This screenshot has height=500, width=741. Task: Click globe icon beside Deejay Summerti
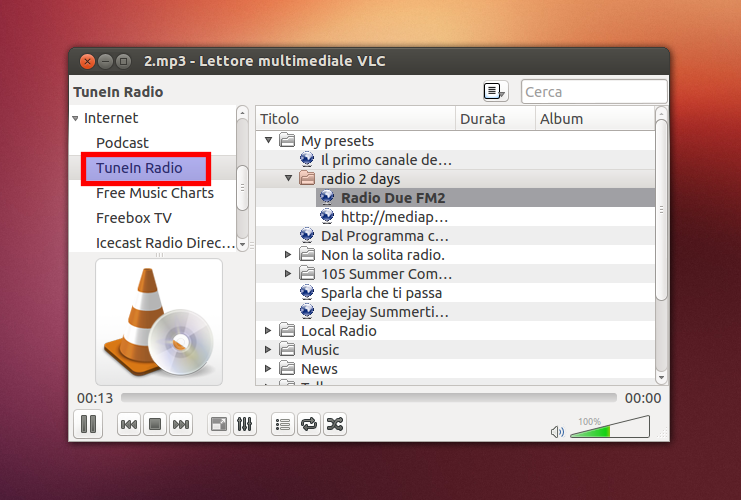pyautogui.click(x=307, y=311)
